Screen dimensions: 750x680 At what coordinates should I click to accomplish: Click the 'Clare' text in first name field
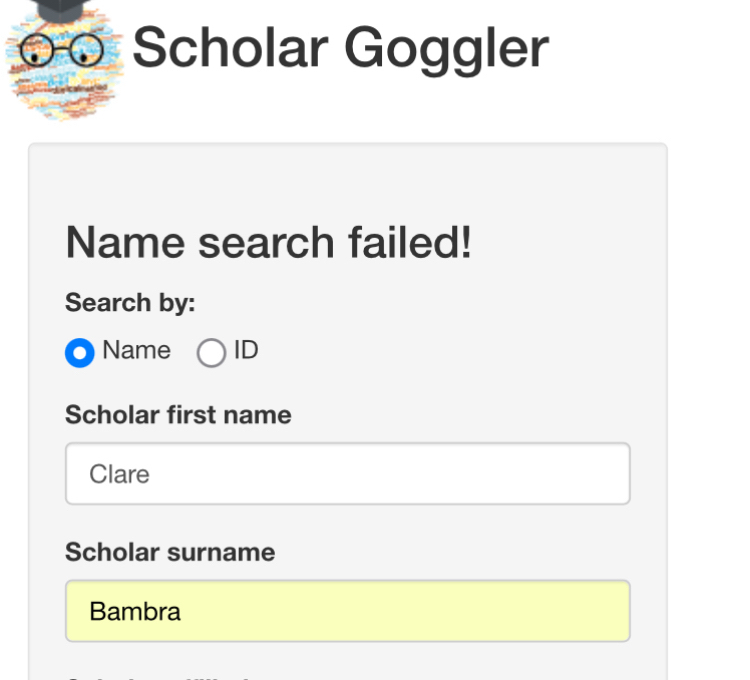119,474
